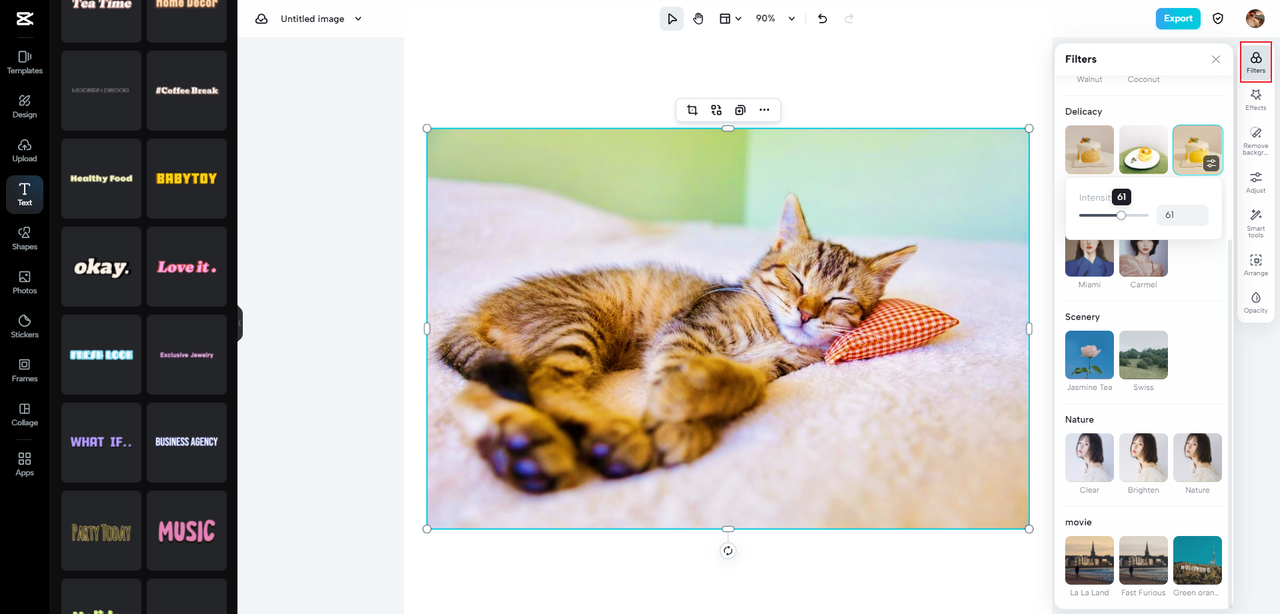Add the MUSIC text style
1280x614 pixels.
[x=187, y=531]
